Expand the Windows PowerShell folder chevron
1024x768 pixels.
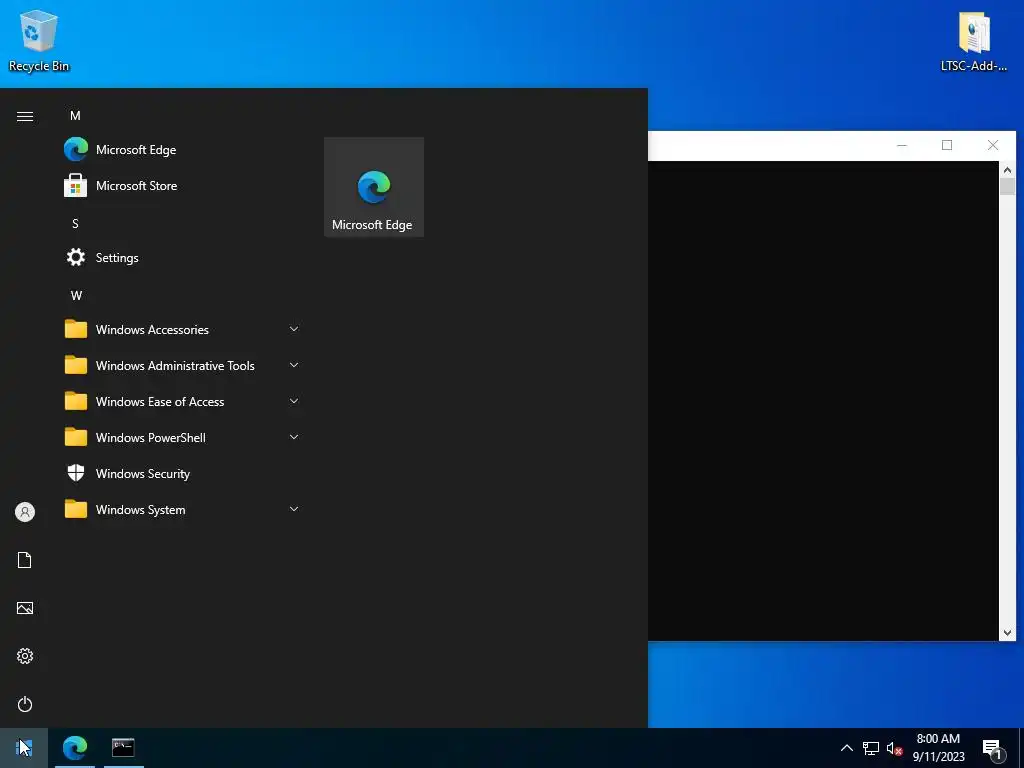click(294, 437)
